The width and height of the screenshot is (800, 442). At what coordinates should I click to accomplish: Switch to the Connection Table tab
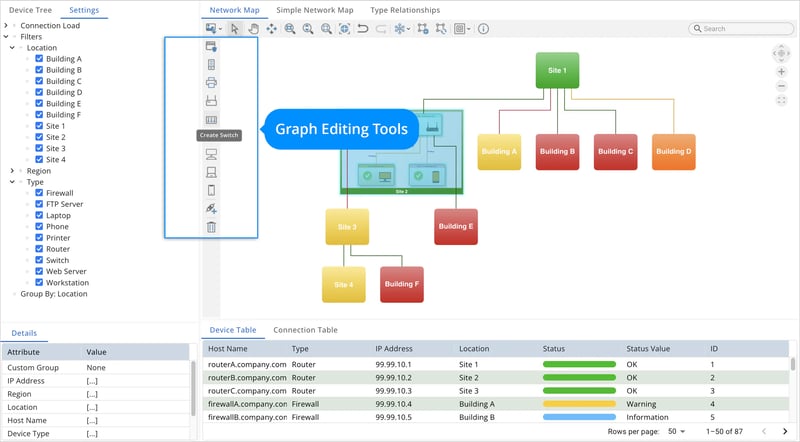click(x=305, y=330)
